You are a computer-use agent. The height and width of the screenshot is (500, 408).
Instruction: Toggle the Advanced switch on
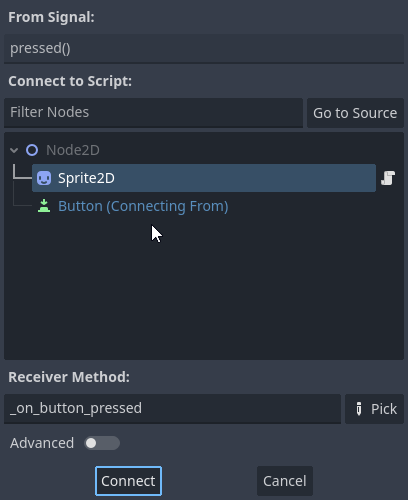point(102,443)
